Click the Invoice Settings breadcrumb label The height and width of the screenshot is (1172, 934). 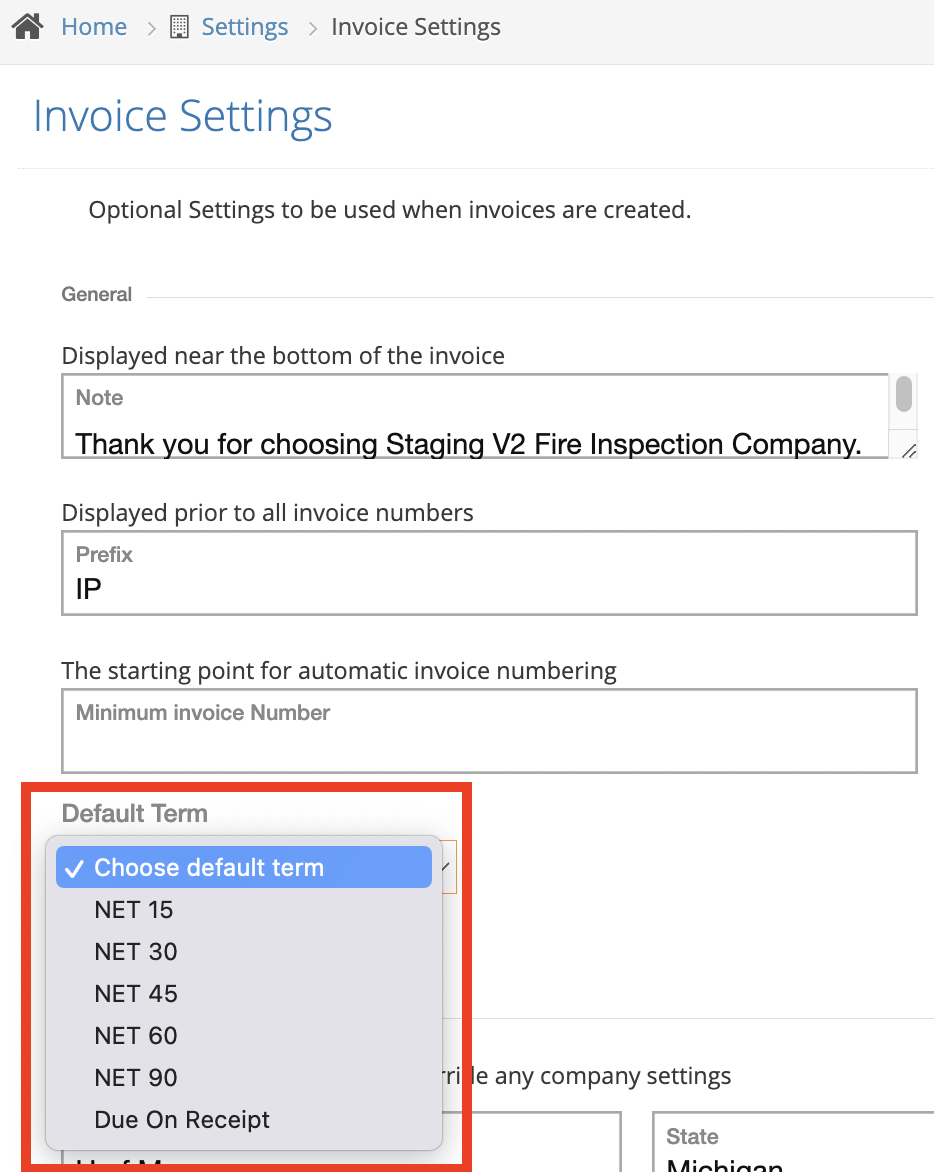coord(416,27)
